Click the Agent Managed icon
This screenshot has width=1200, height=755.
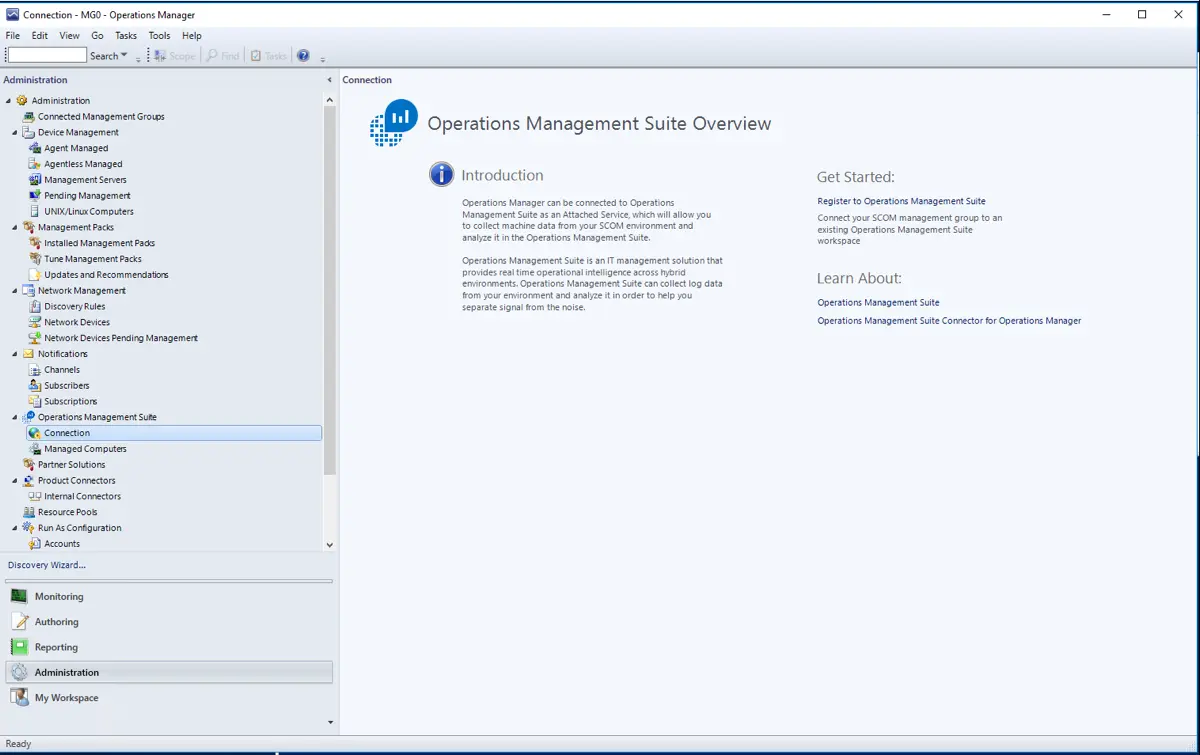[x=35, y=148]
